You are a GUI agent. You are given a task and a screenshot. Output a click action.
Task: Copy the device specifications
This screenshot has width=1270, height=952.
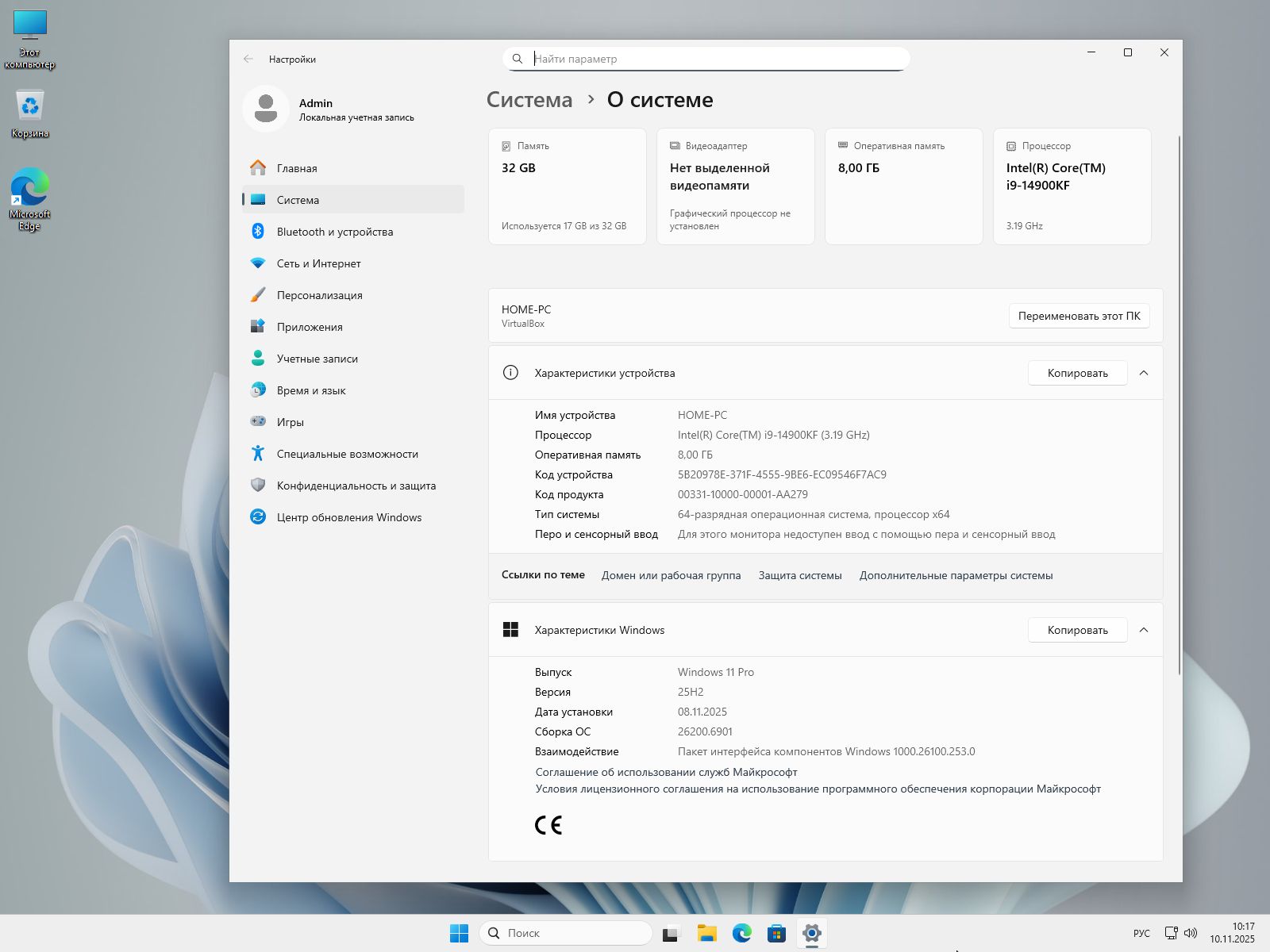pyautogui.click(x=1077, y=373)
